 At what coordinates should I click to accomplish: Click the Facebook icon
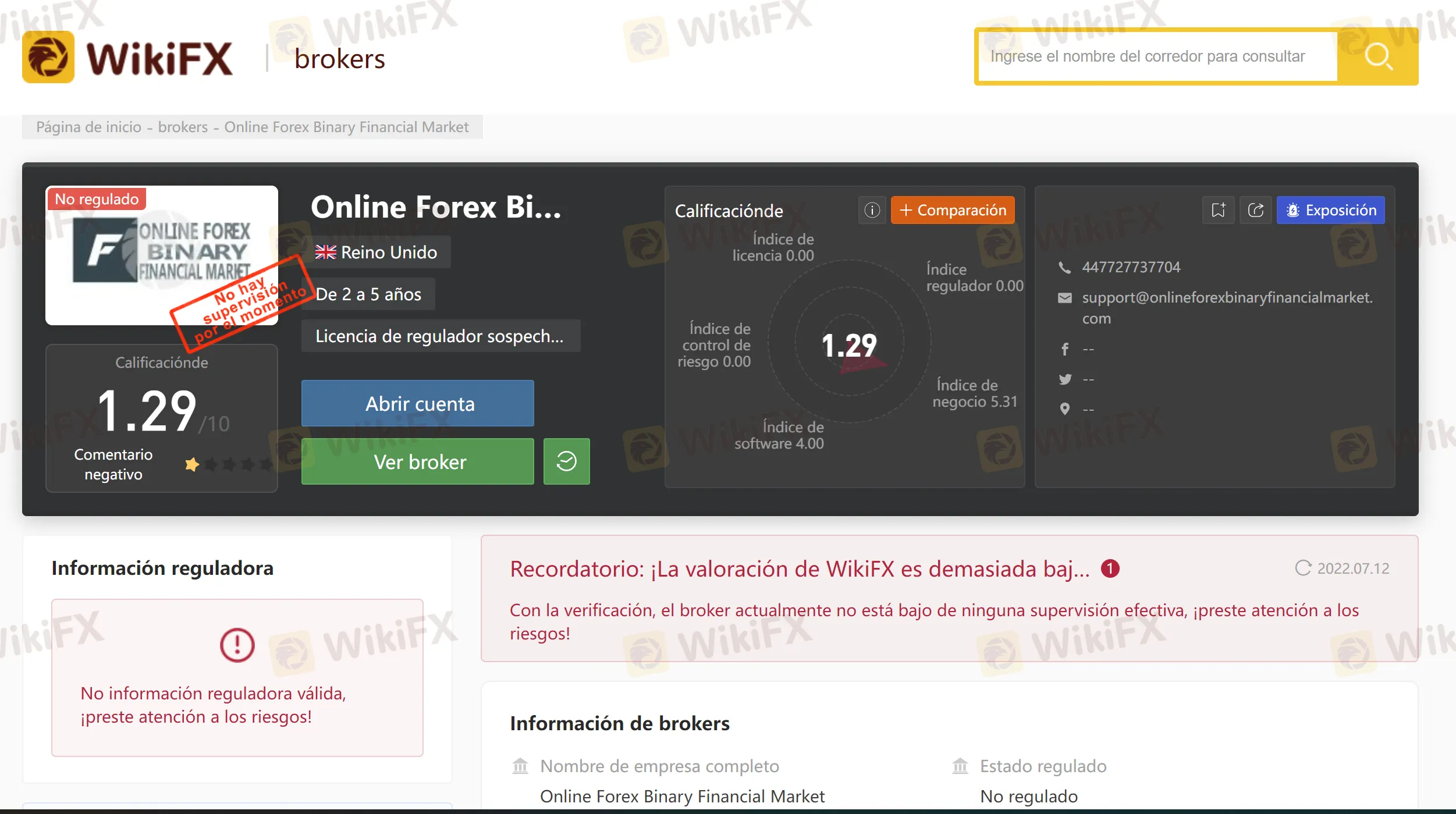coord(1064,349)
